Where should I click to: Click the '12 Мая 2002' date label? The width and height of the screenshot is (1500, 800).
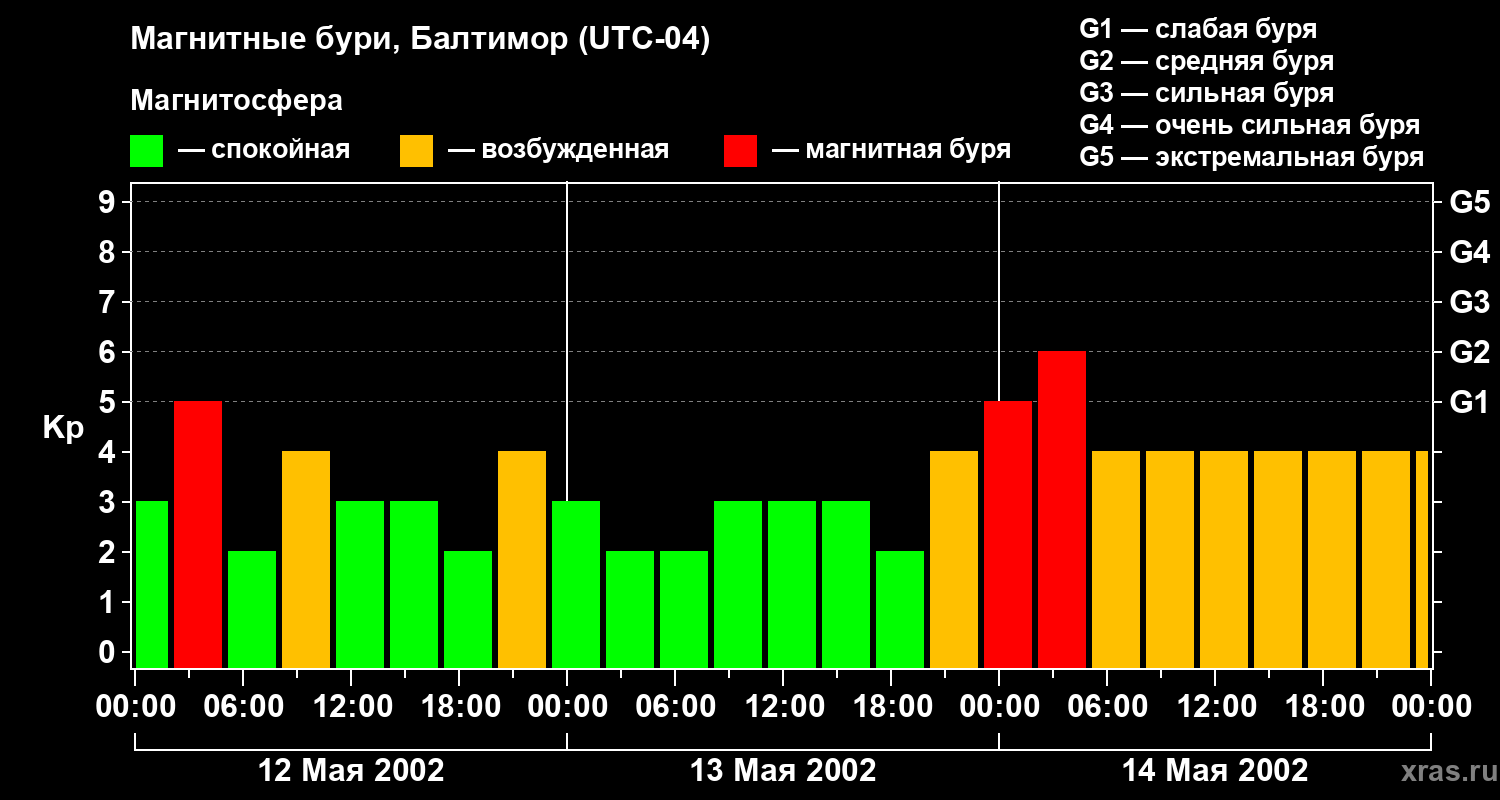351,771
